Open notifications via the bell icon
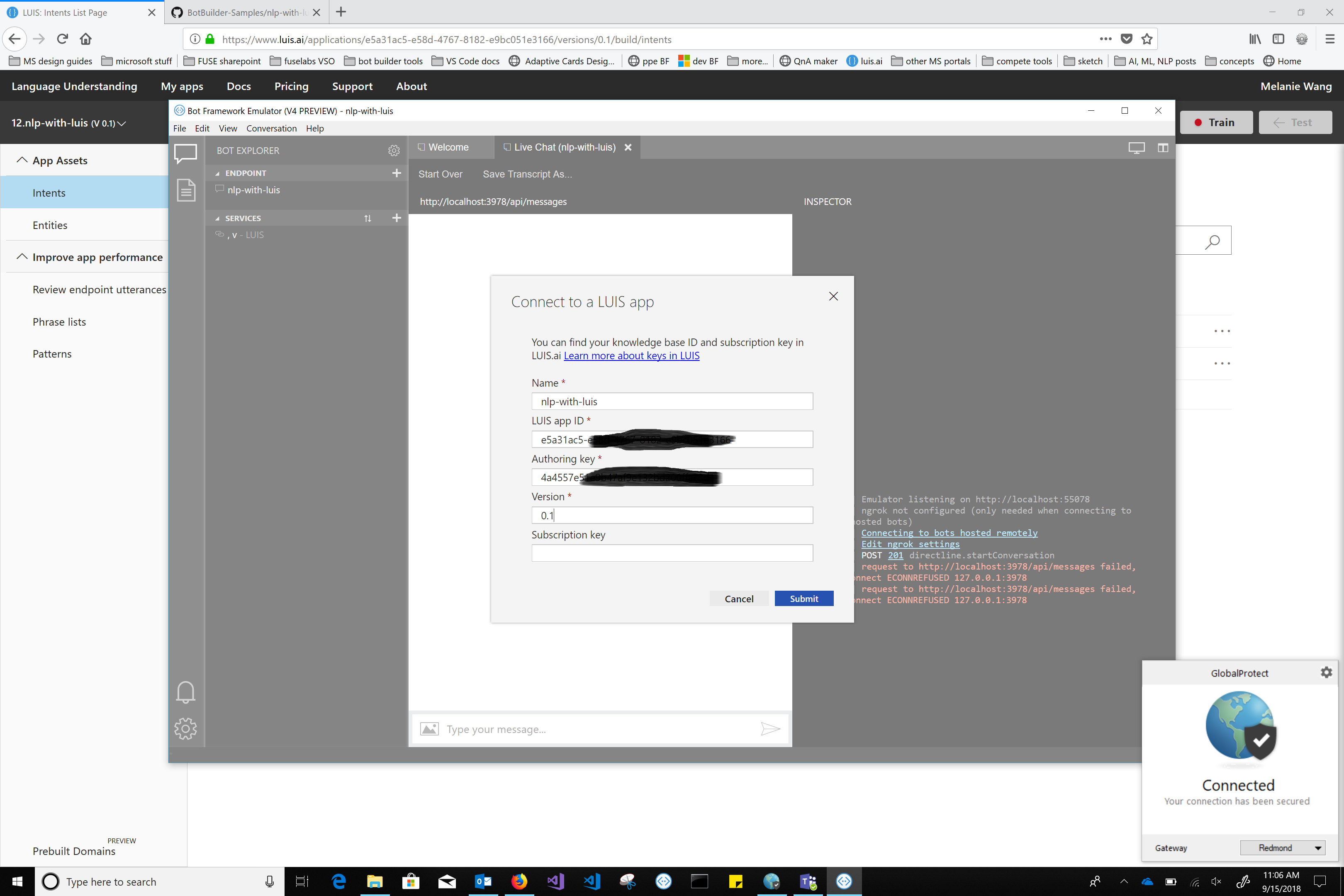Image resolution: width=1344 pixels, height=896 pixels. pos(186,692)
